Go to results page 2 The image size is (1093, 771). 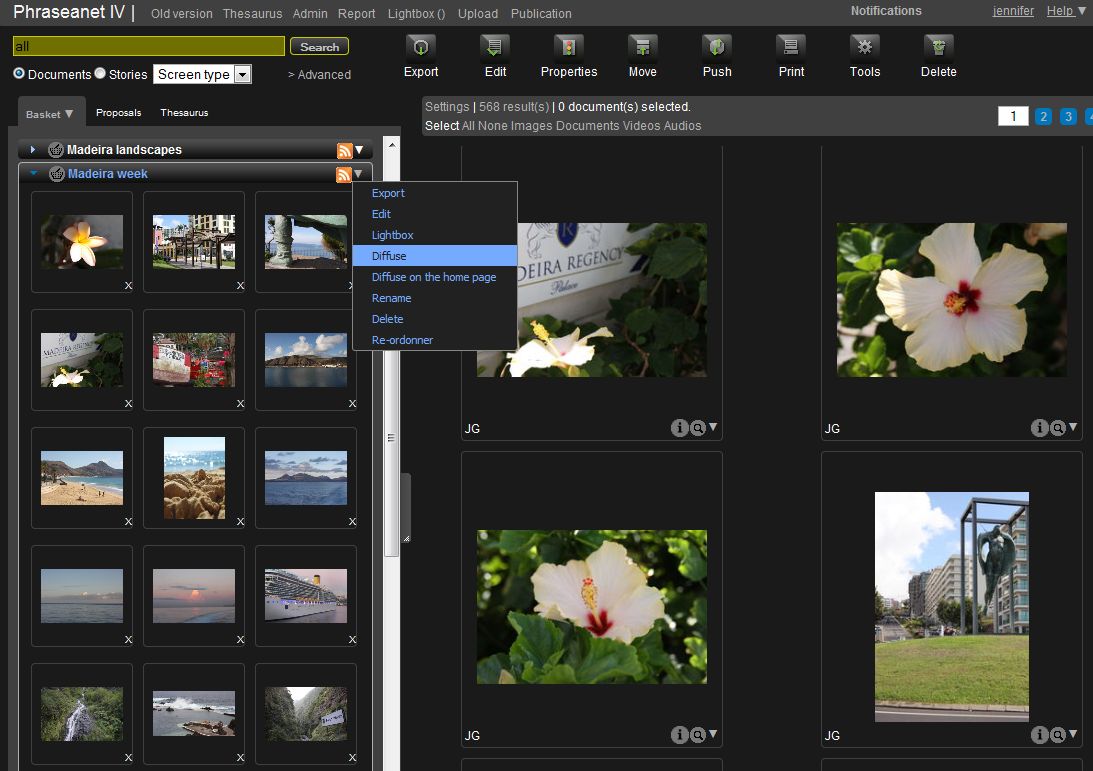(x=1043, y=117)
